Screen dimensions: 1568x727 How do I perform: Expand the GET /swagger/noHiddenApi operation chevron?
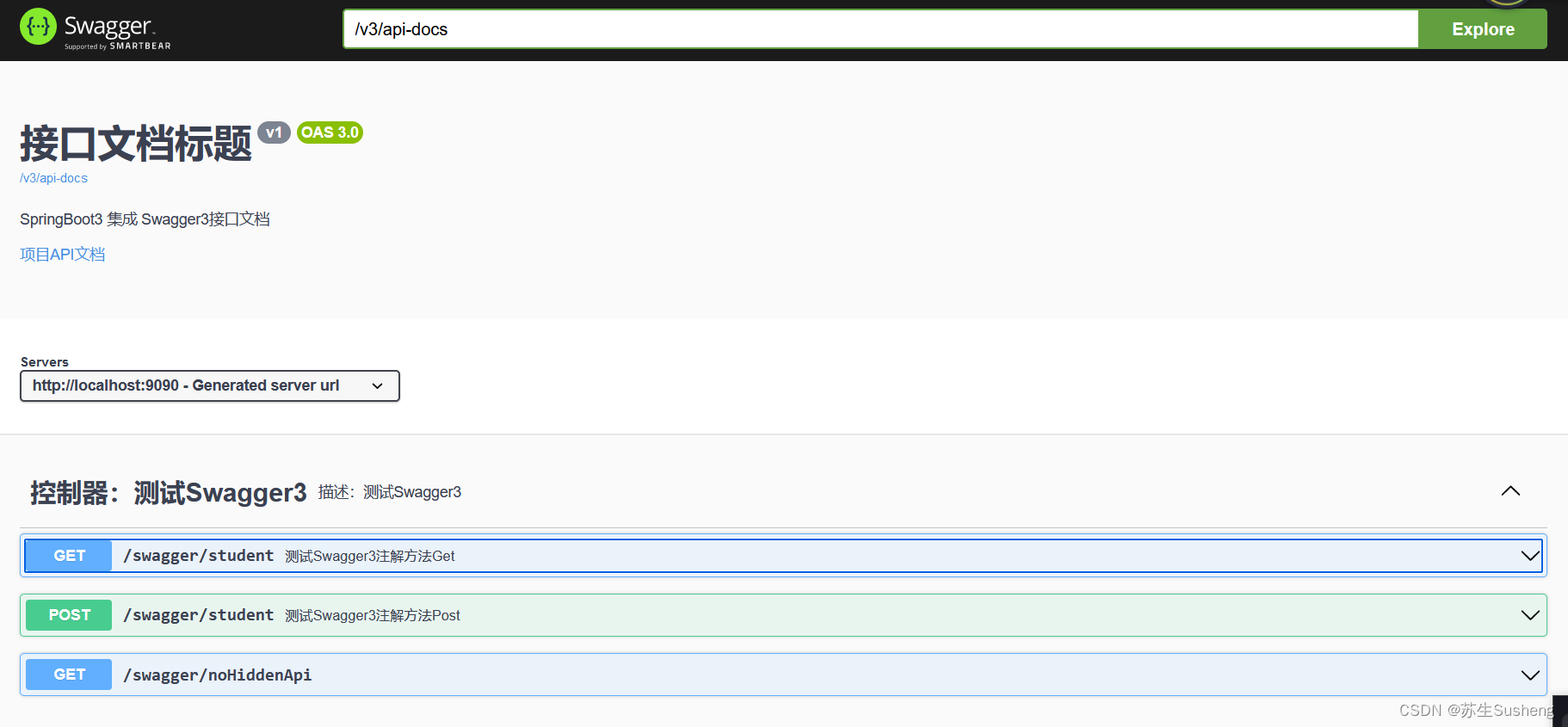1530,675
